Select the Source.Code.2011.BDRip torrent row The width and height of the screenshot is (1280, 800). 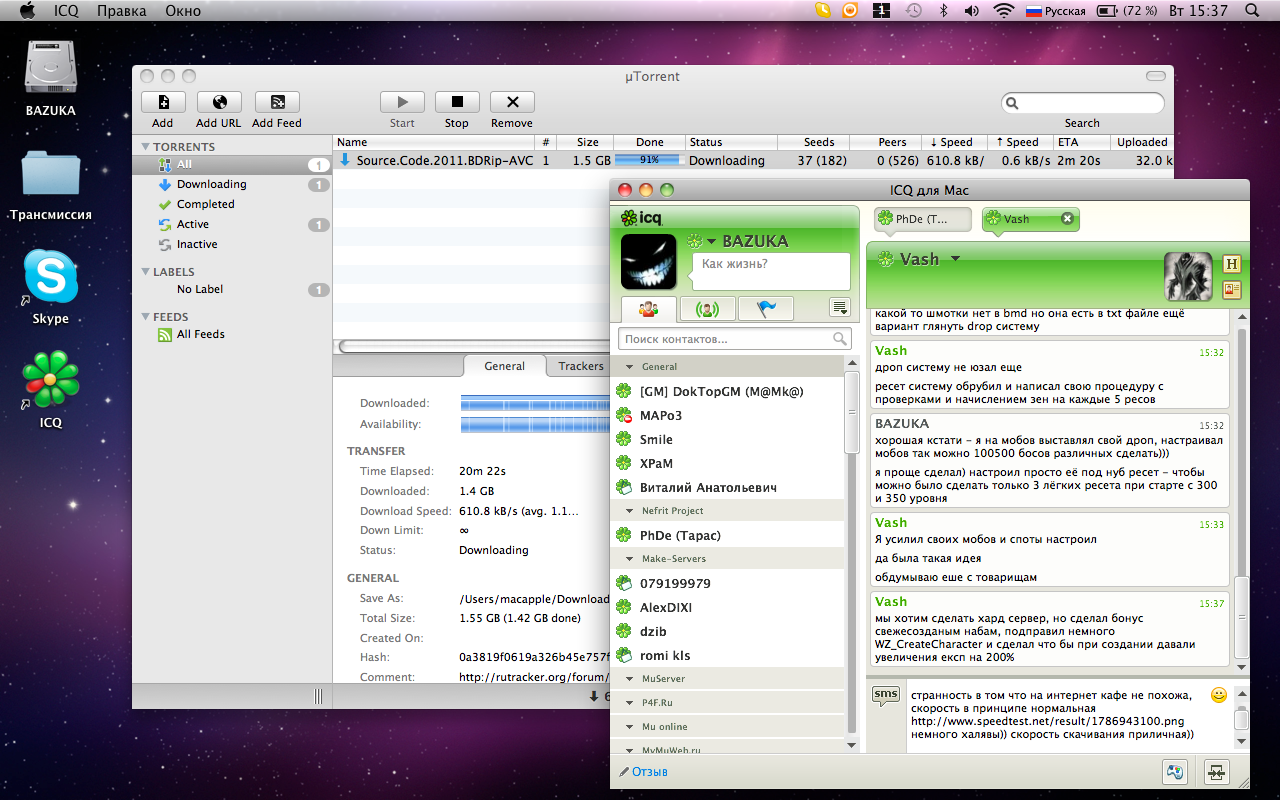click(752, 160)
